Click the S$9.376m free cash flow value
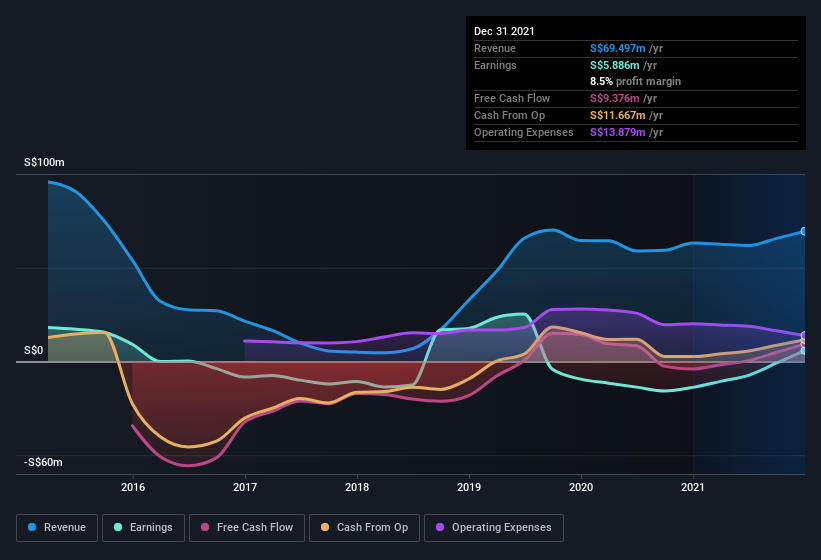 [x=615, y=98]
